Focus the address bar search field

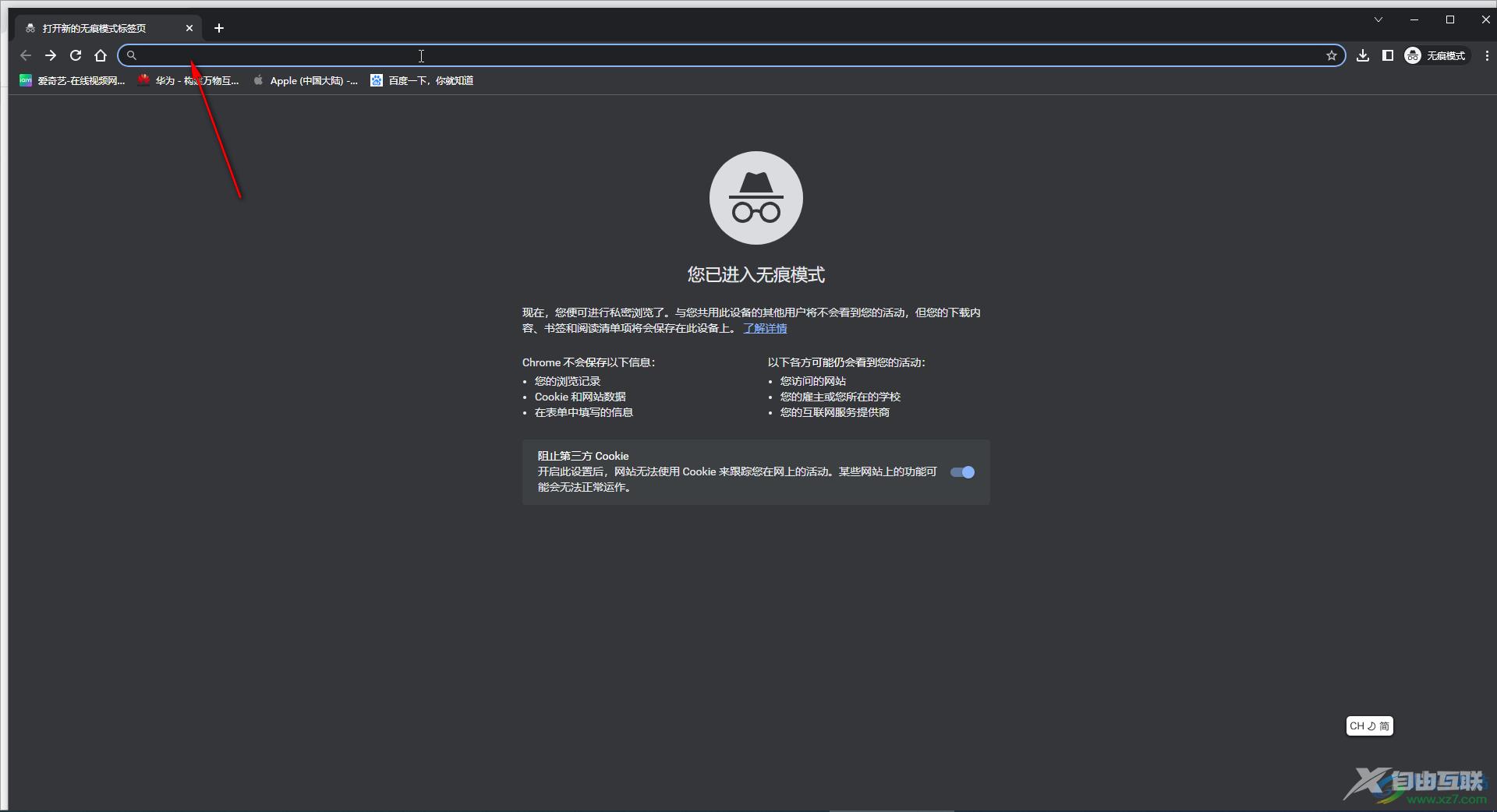click(x=731, y=55)
